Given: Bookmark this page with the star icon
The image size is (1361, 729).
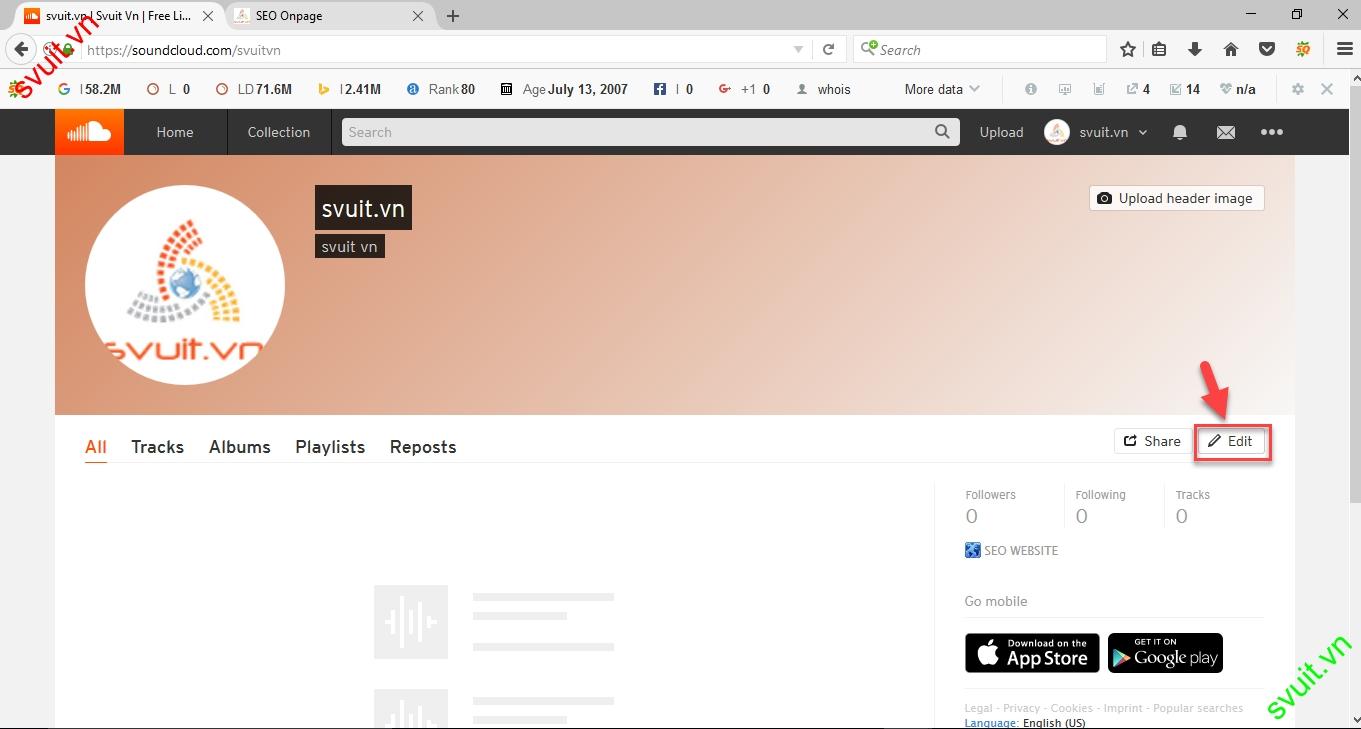Looking at the screenshot, I should [x=1128, y=49].
